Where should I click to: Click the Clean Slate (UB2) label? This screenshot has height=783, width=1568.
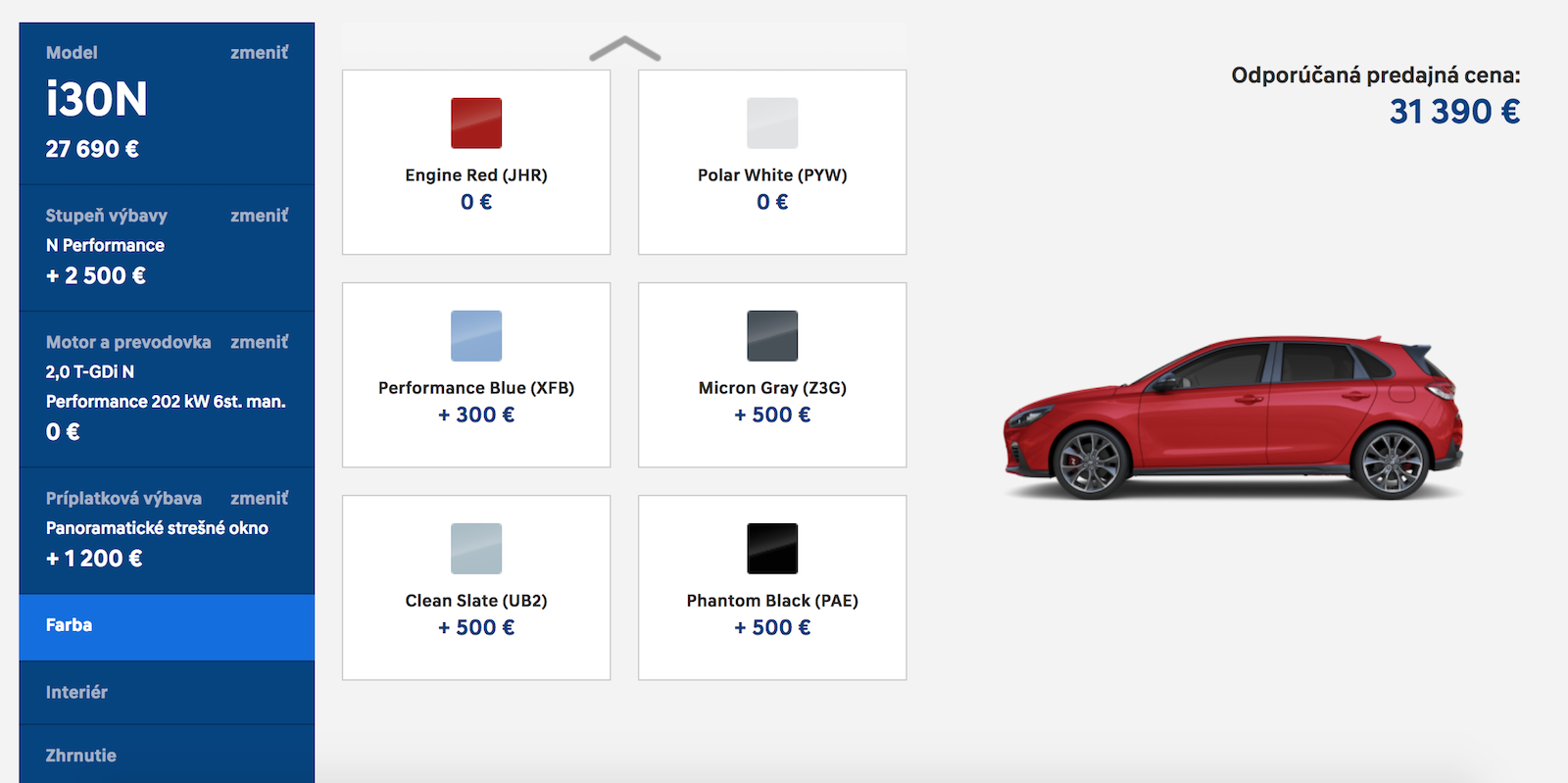[x=476, y=601]
